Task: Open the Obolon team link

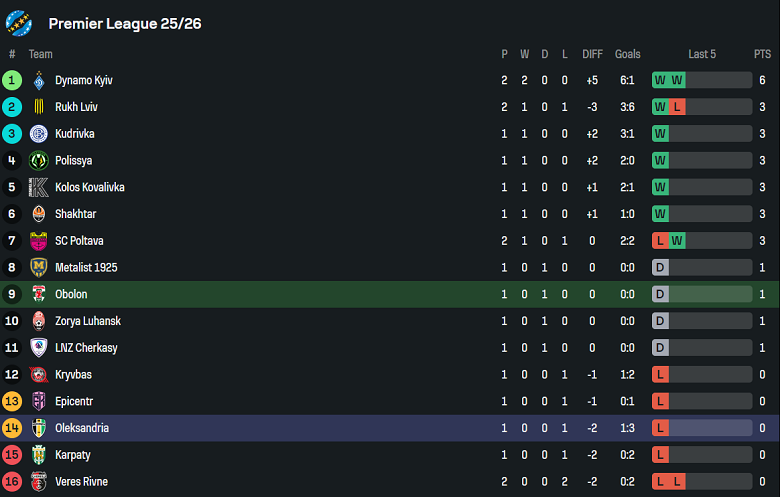Action: (x=71, y=294)
